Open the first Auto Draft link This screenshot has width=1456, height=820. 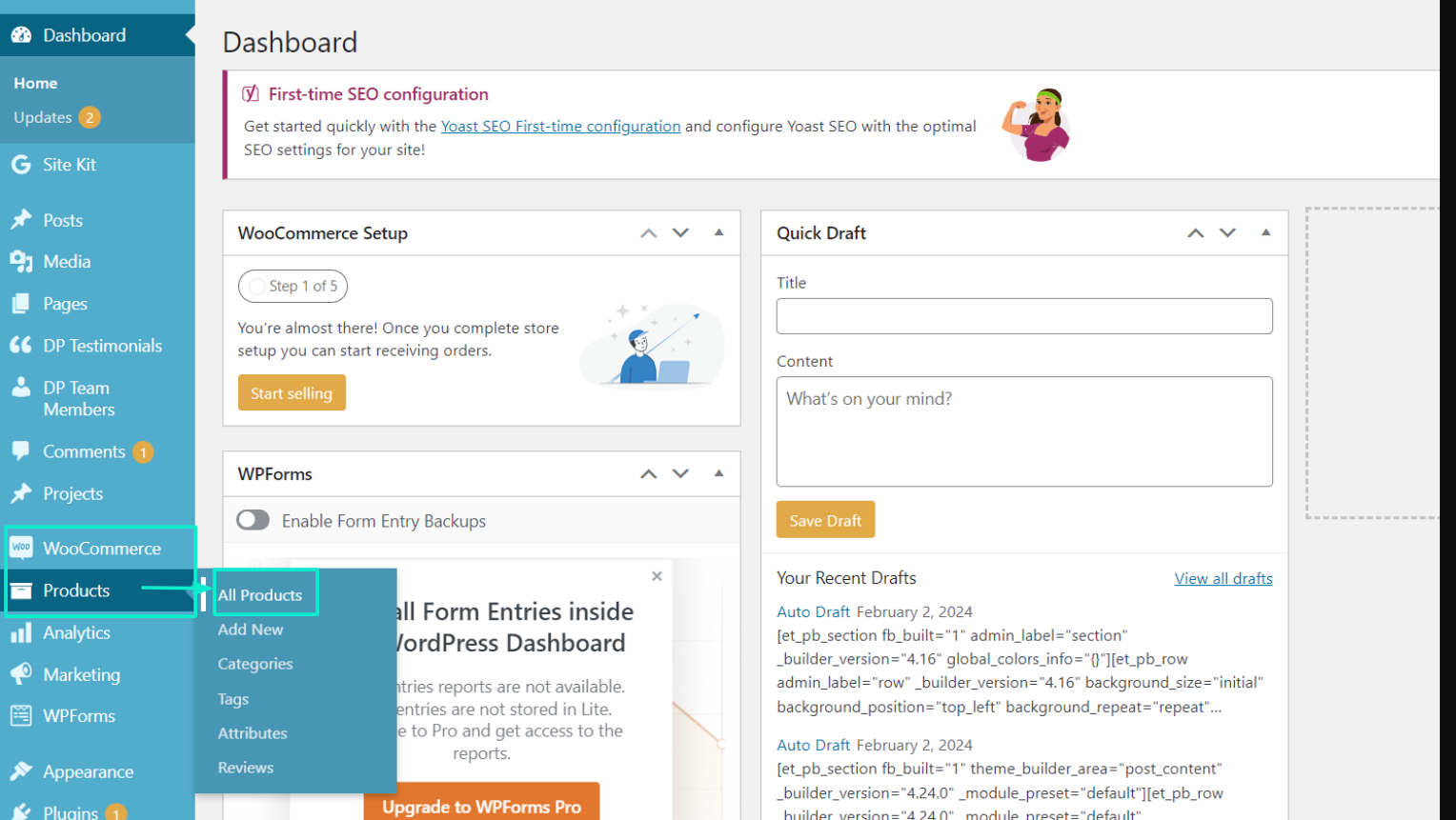coord(813,611)
